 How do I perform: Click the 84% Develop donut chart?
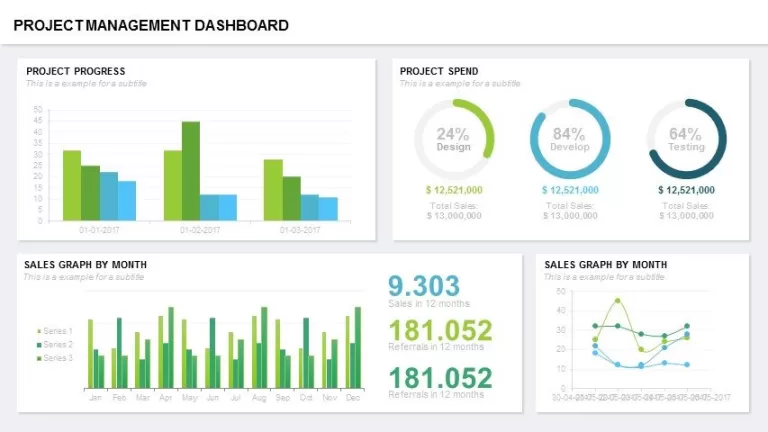pos(570,139)
